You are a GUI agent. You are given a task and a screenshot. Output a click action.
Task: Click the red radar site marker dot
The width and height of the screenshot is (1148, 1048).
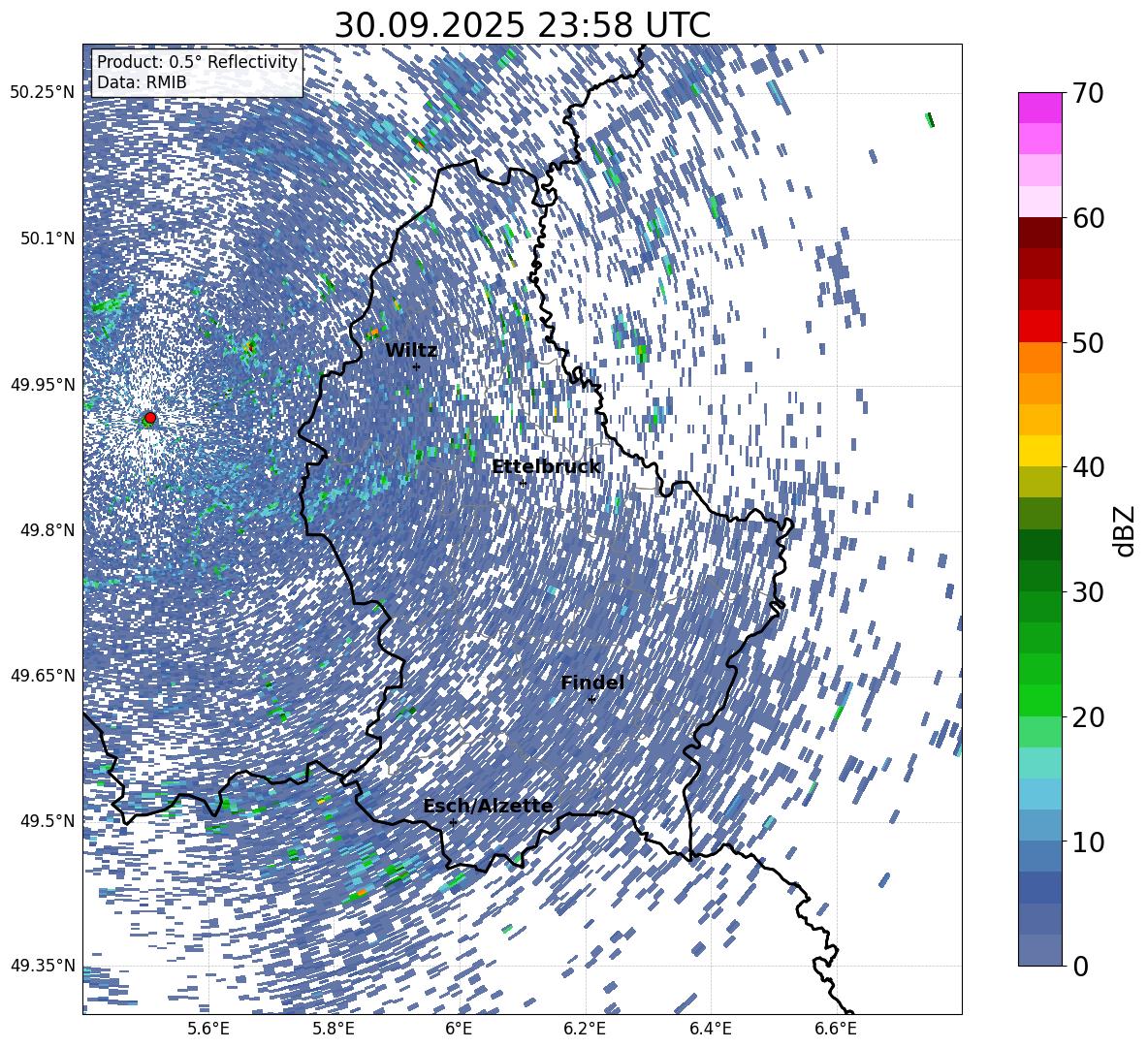[150, 418]
